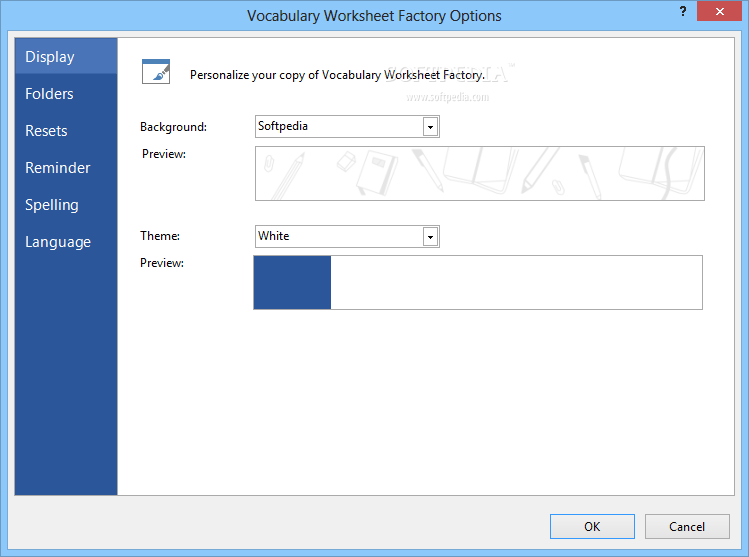The image size is (749, 557).
Task: Click the Softpedia background combo box
Action: tap(347, 127)
